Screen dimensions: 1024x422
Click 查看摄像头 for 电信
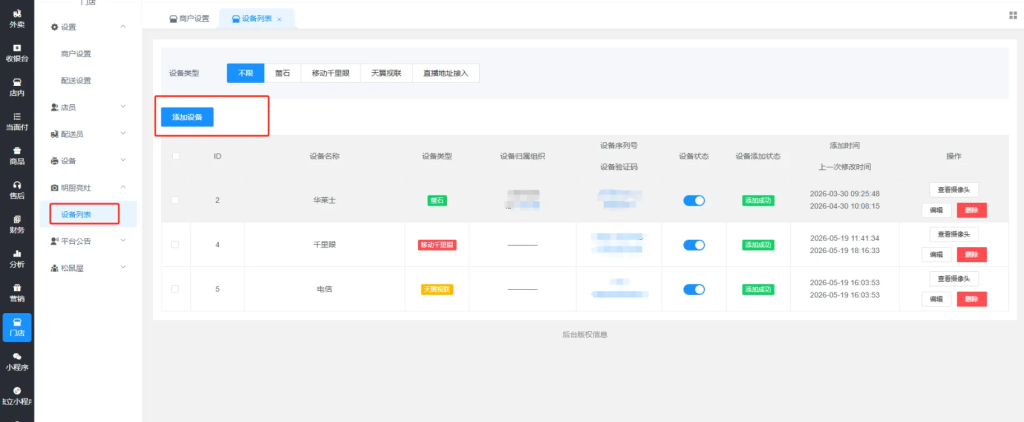pos(953,278)
